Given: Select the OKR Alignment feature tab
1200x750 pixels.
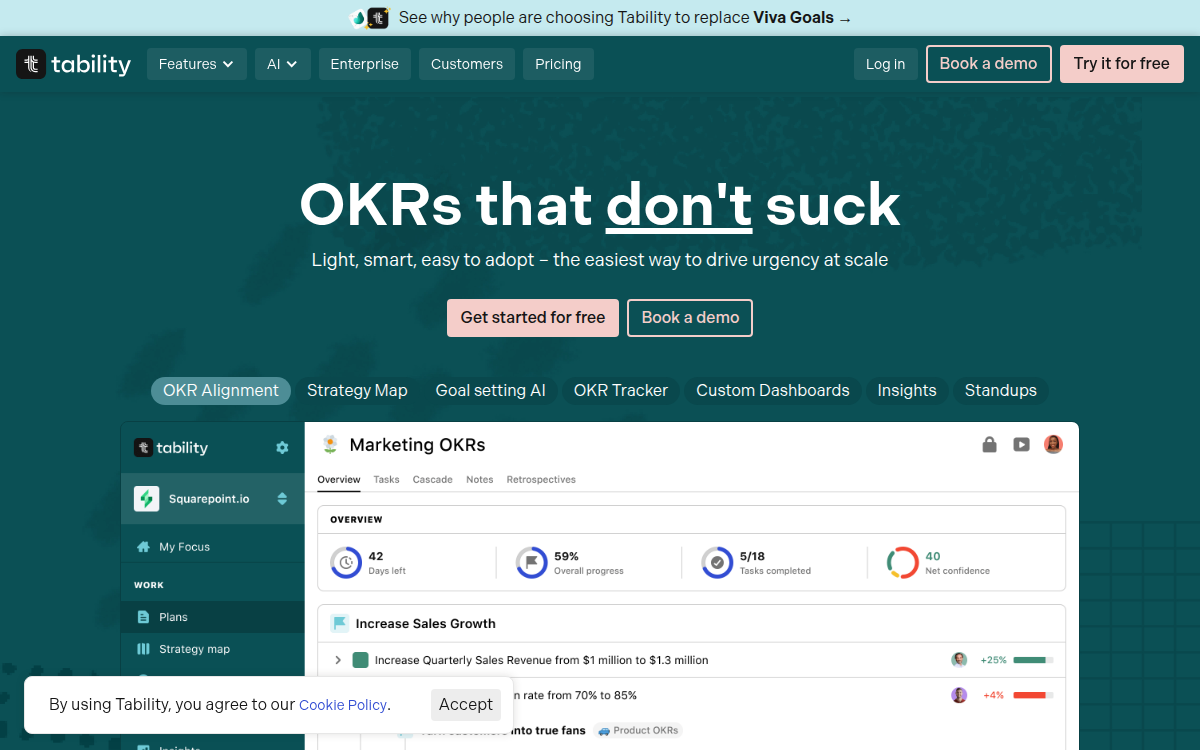Looking at the screenshot, I should (221, 391).
